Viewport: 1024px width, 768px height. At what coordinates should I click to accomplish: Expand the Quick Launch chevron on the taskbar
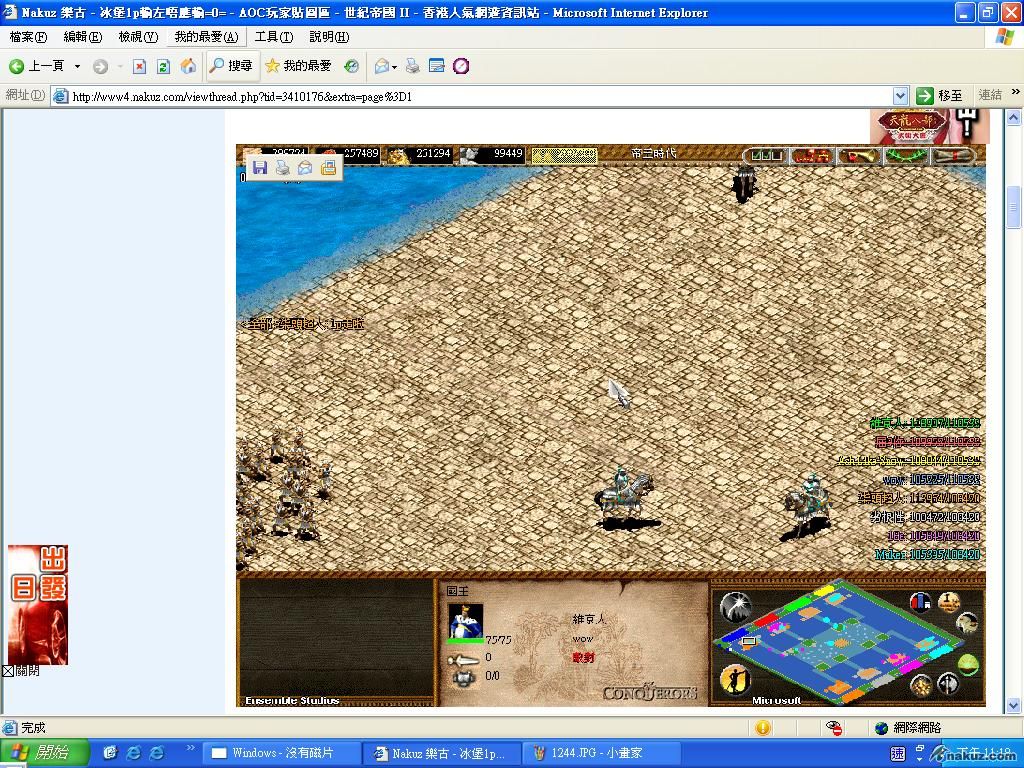point(191,748)
